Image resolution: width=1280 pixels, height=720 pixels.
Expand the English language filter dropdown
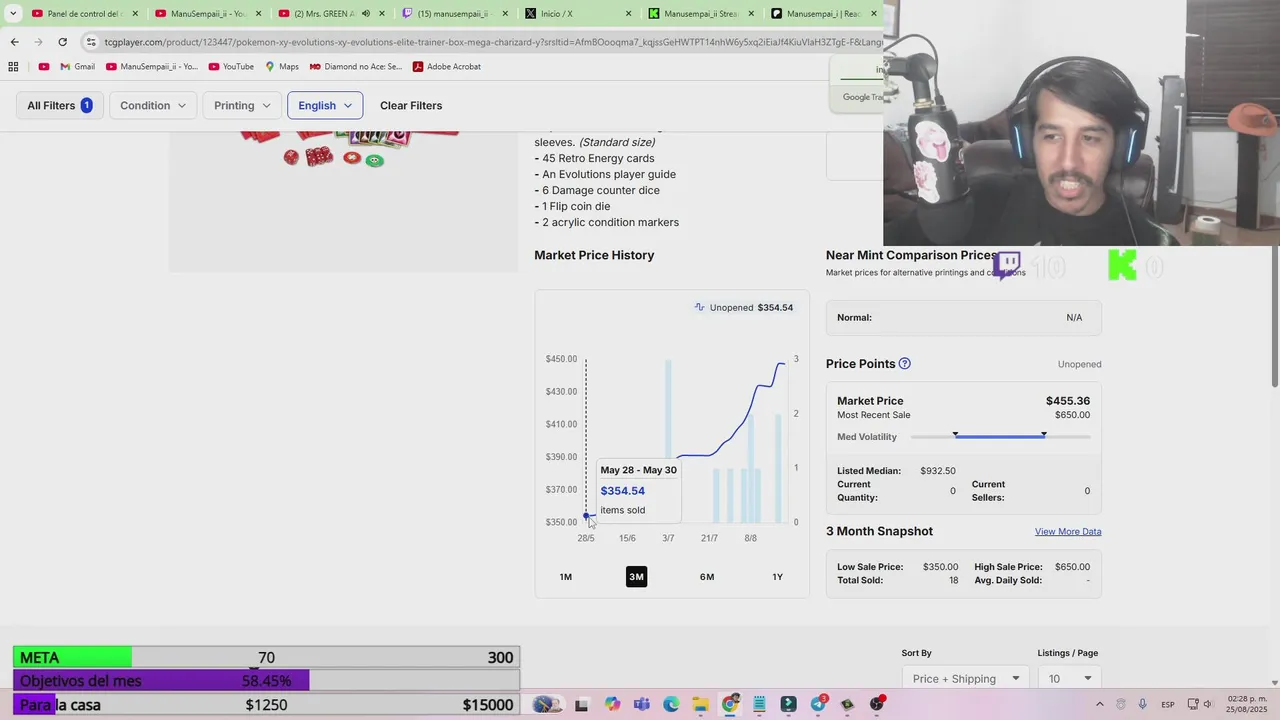point(325,105)
